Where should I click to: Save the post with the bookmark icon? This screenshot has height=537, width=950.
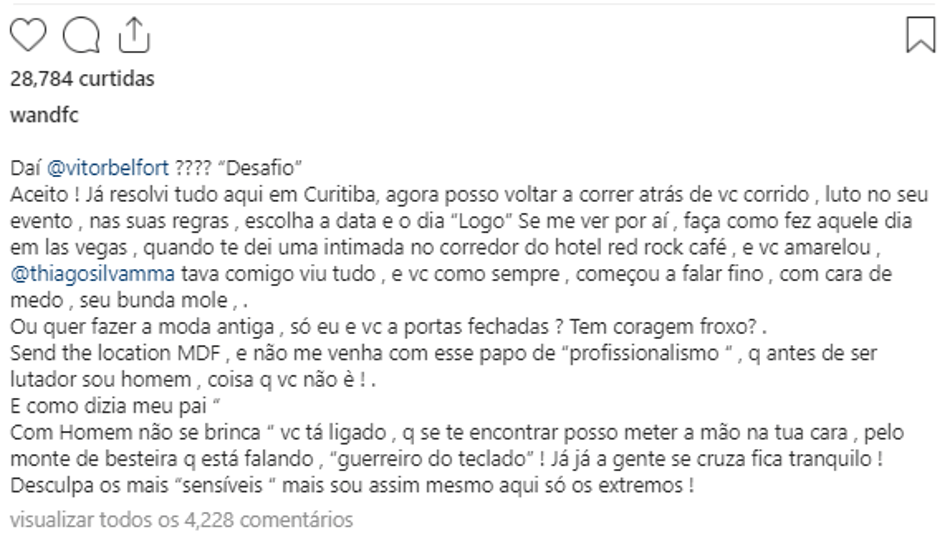pyautogui.click(x=921, y=35)
